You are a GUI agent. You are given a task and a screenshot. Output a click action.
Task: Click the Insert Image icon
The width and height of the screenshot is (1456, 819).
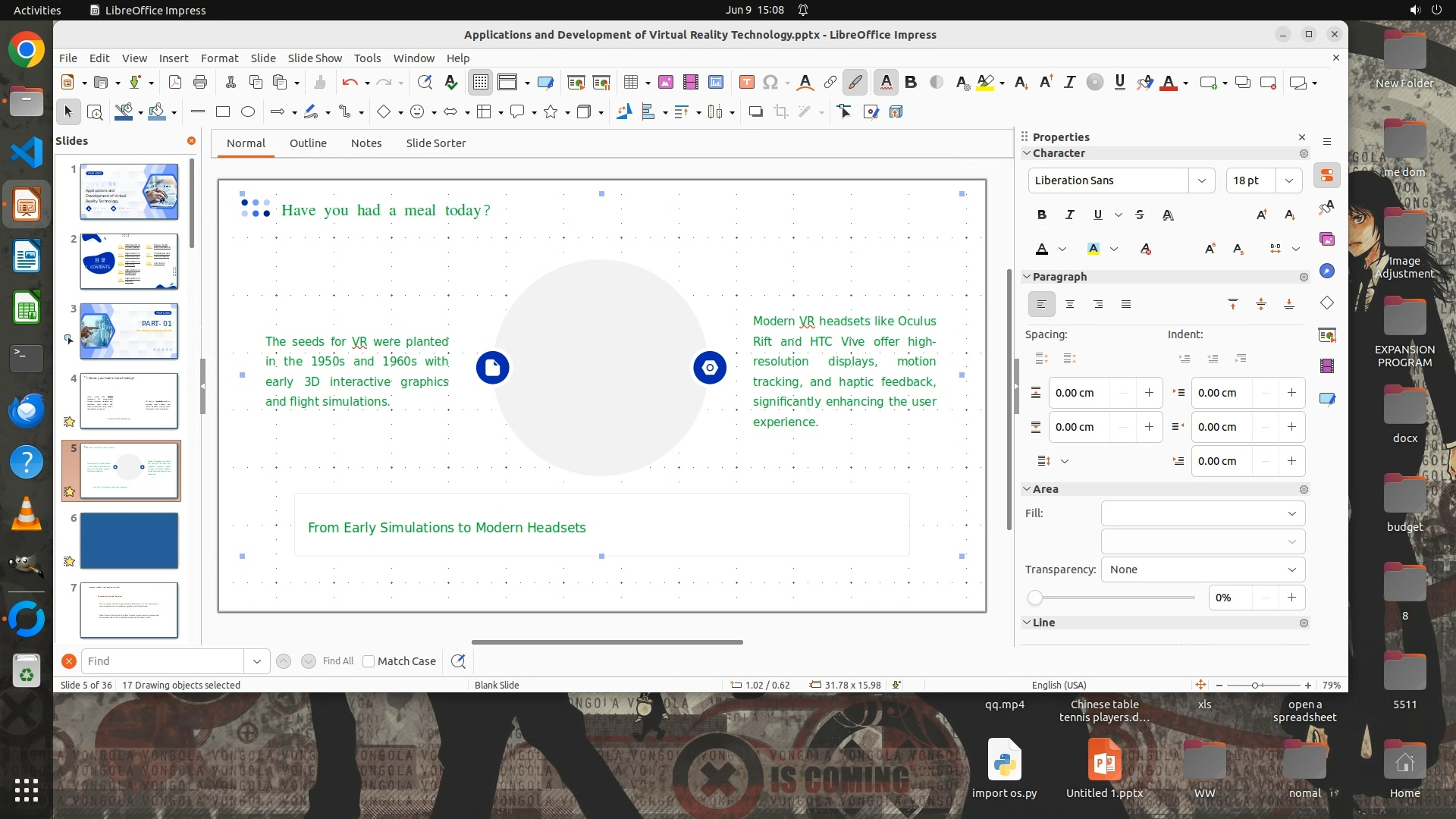[665, 83]
